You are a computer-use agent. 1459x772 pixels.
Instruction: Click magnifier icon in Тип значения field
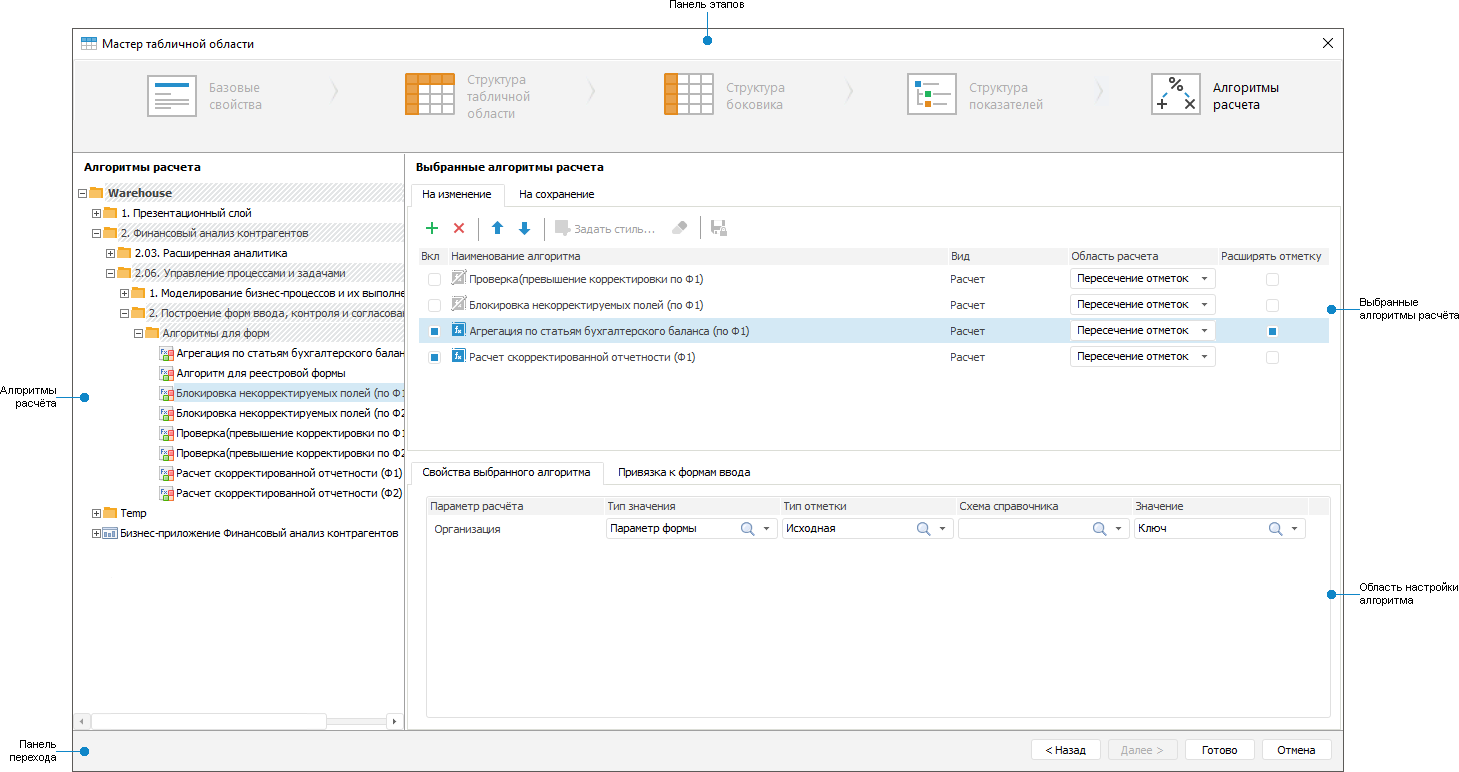(747, 529)
